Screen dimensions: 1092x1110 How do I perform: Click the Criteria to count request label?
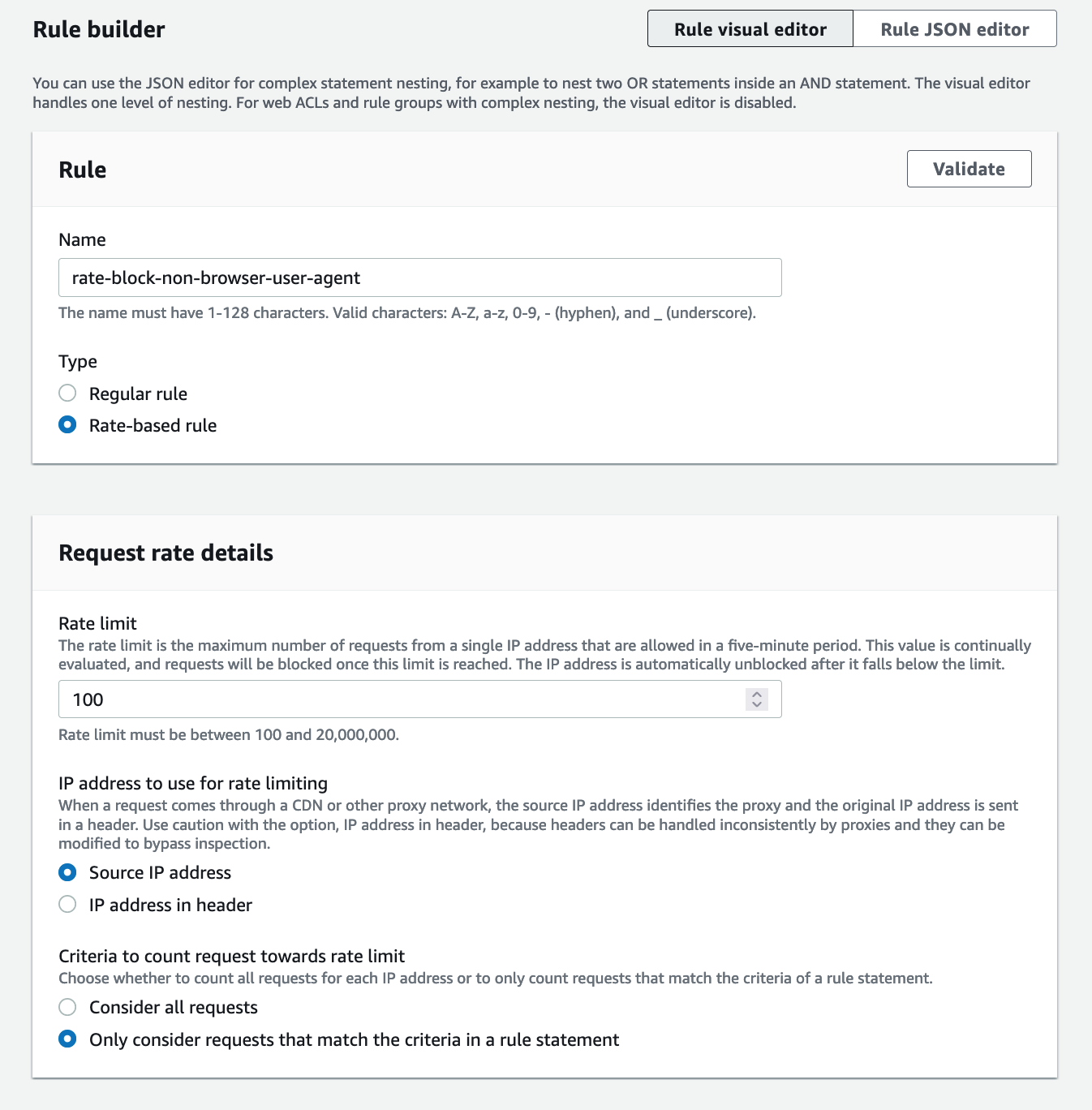tap(231, 956)
